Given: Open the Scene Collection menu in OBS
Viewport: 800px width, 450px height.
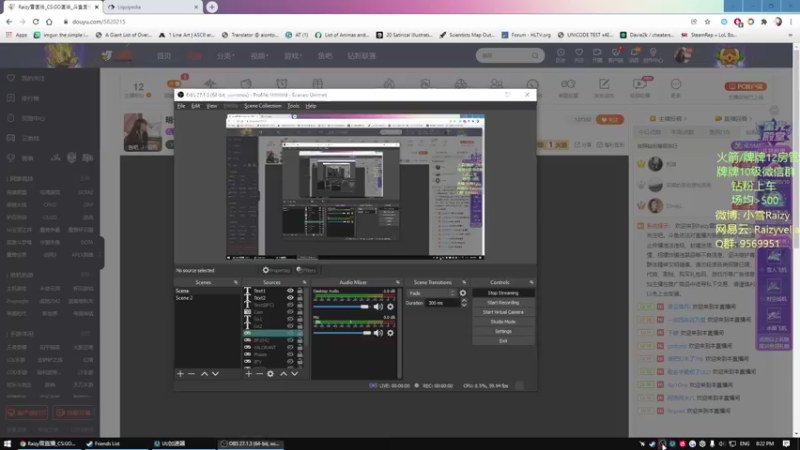Looking at the screenshot, I should pos(262,106).
